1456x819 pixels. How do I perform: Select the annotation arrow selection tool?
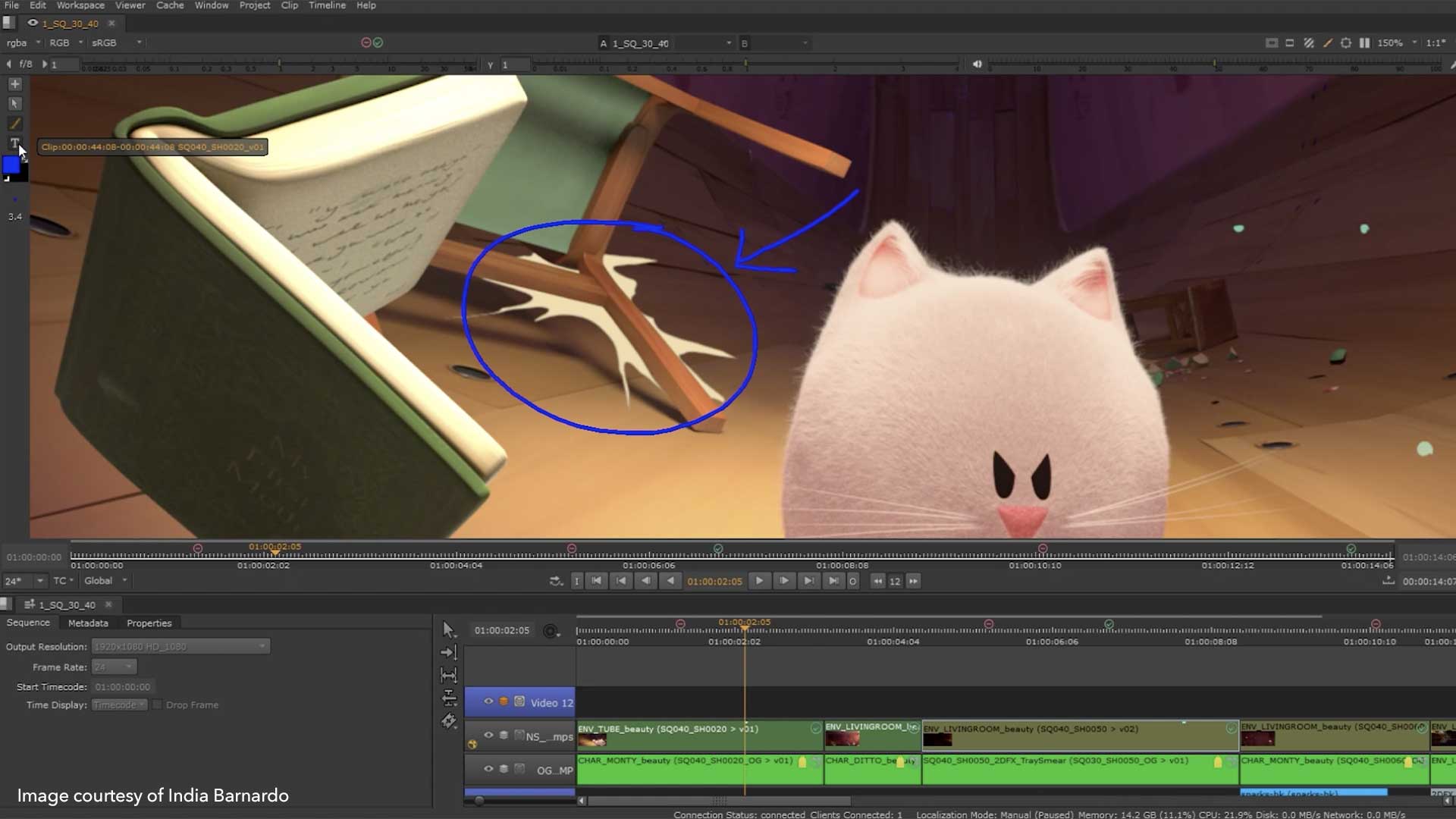click(14, 104)
